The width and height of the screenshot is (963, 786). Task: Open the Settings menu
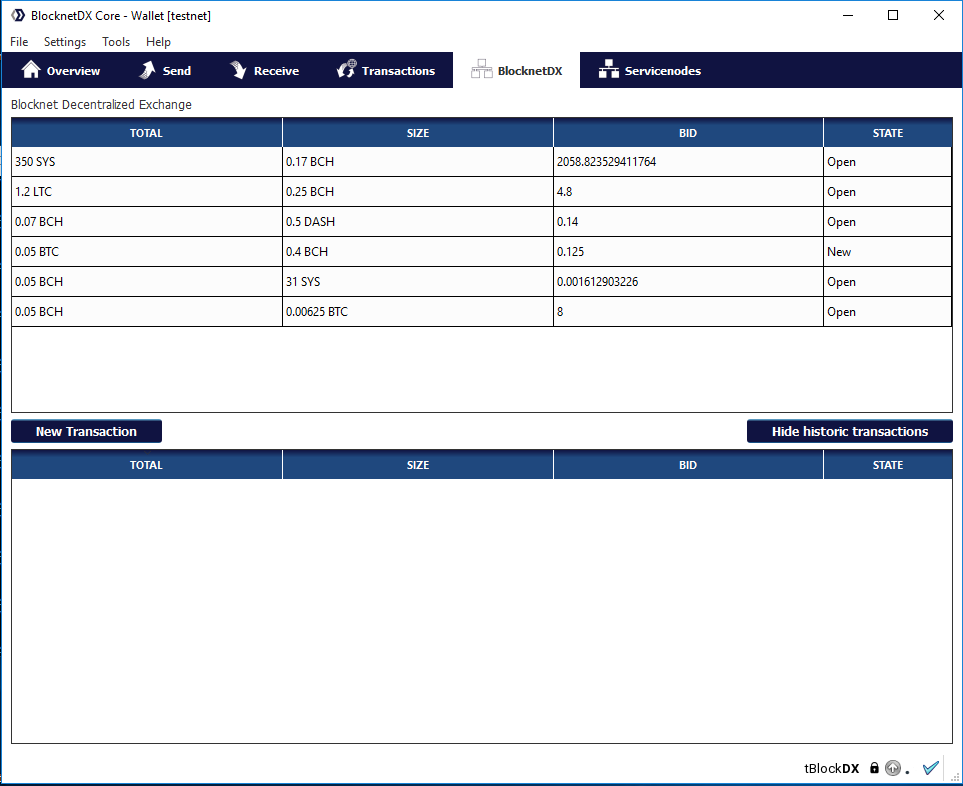pyautogui.click(x=64, y=42)
